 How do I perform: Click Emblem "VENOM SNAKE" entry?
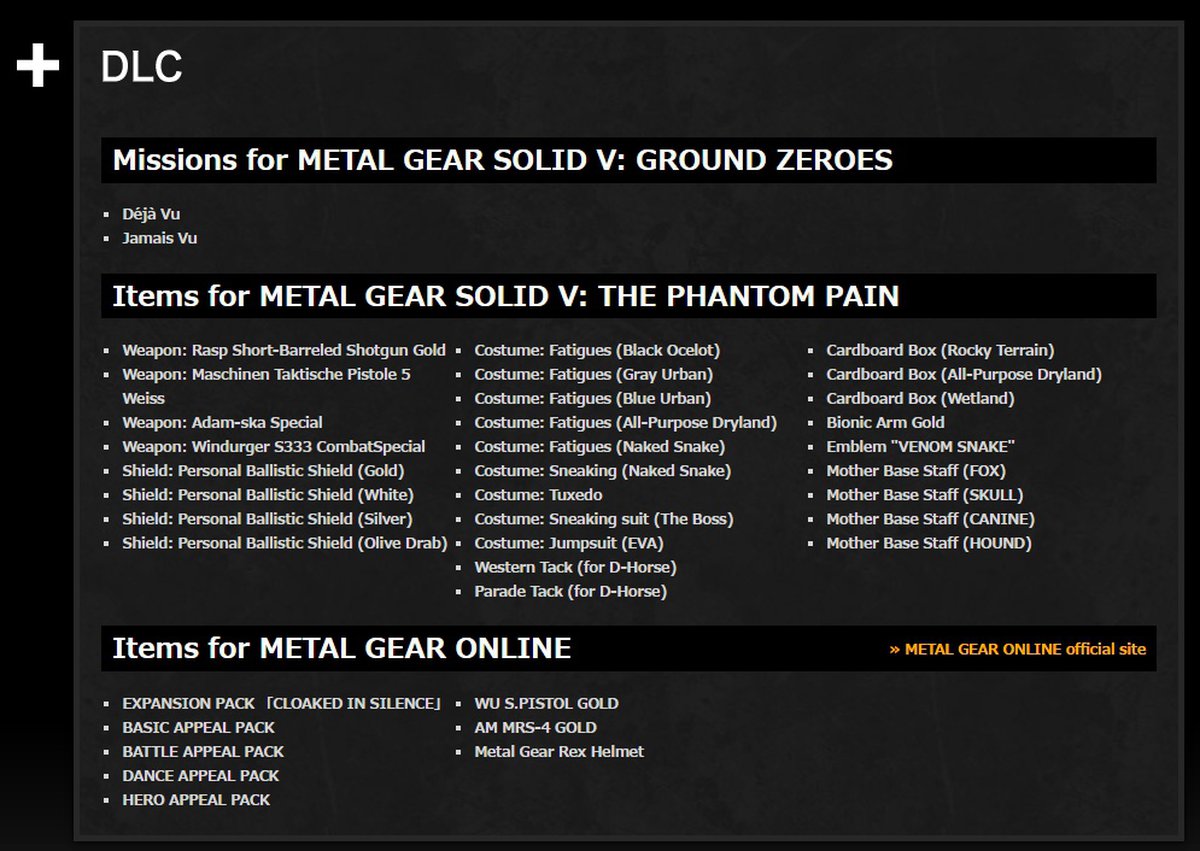pyautogui.click(x=919, y=446)
